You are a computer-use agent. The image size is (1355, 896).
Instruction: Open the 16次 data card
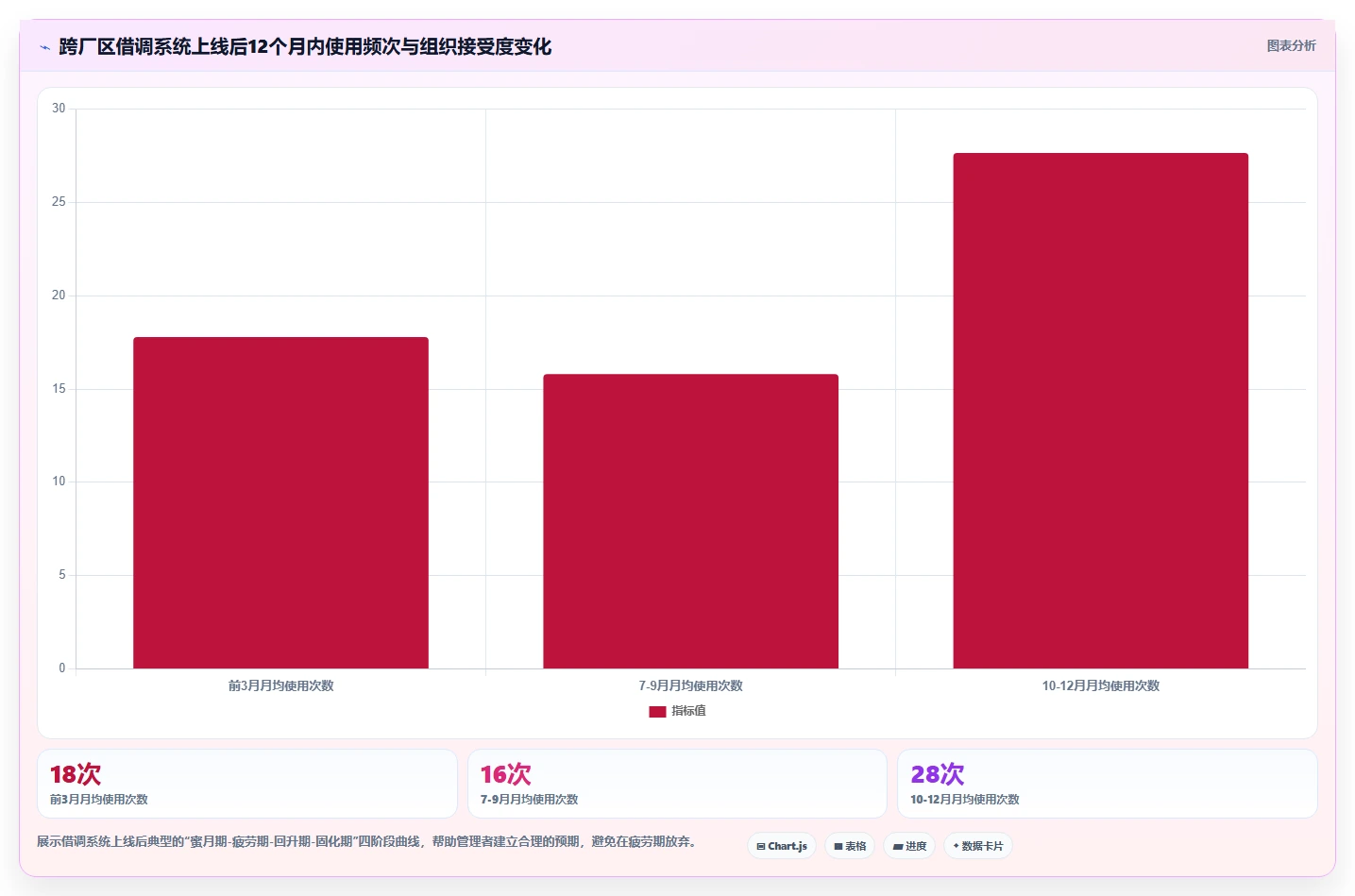coord(677,784)
